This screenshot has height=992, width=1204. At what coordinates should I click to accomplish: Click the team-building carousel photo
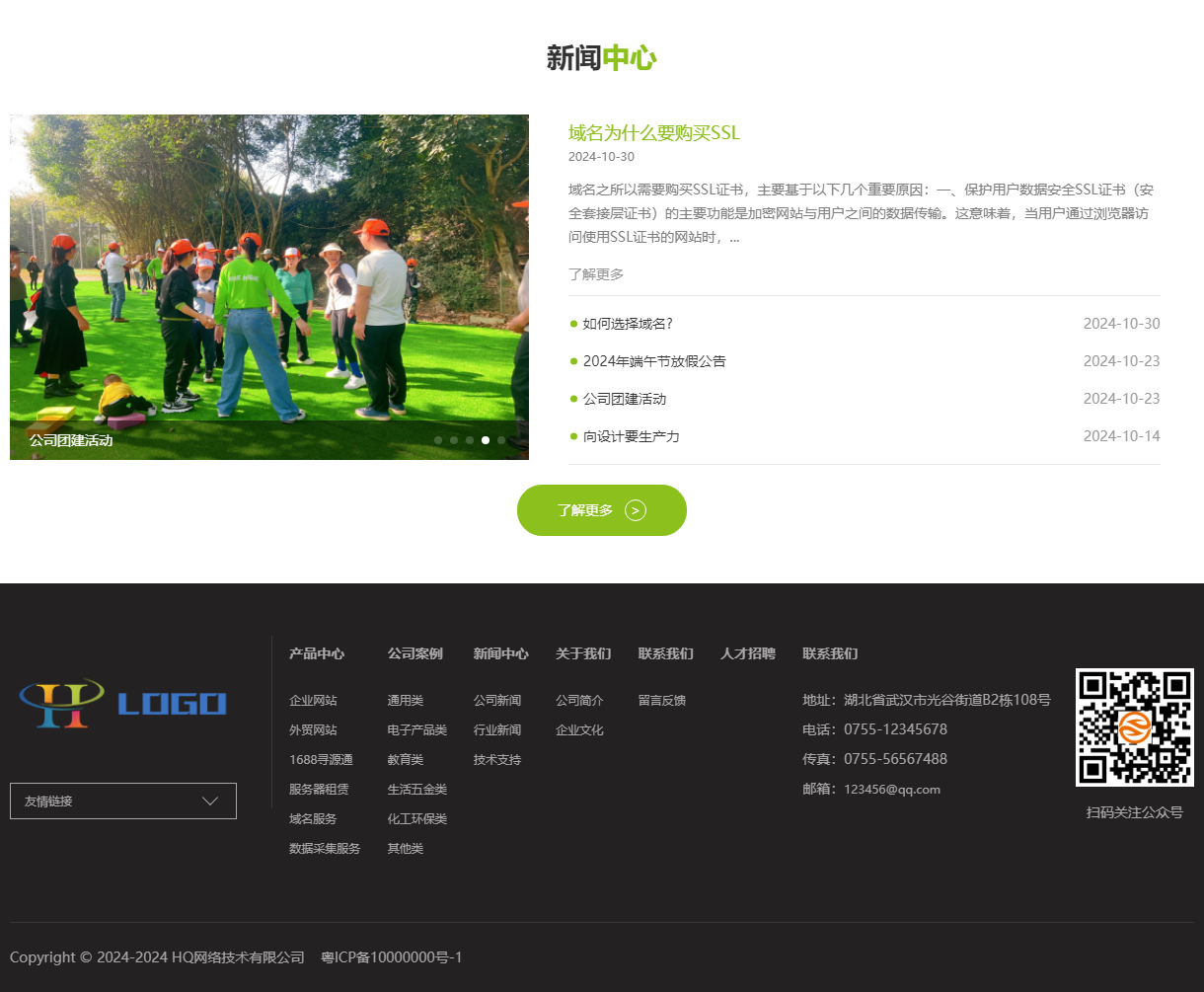tap(269, 287)
